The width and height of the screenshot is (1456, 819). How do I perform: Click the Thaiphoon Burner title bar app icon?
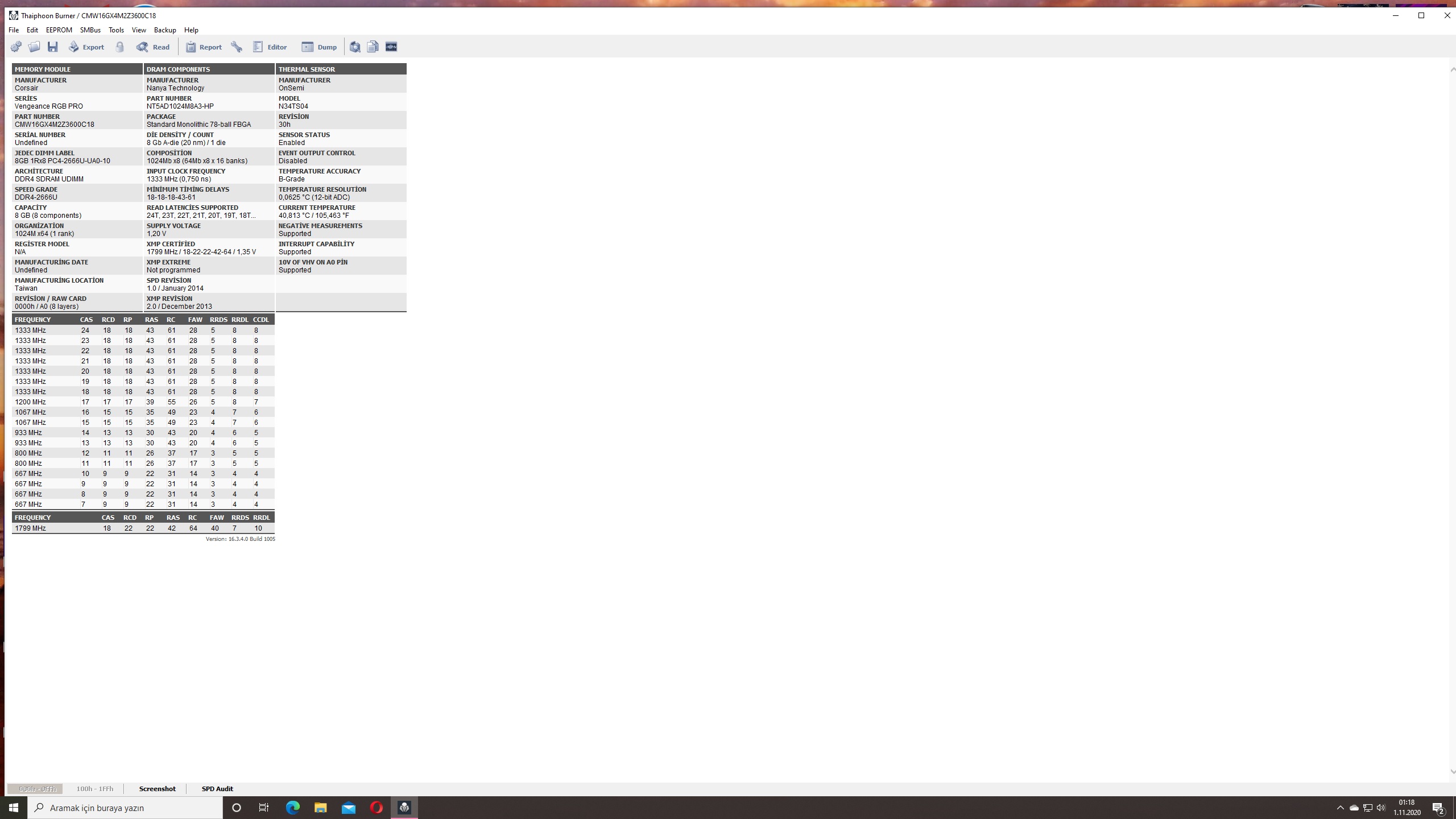(x=13, y=15)
